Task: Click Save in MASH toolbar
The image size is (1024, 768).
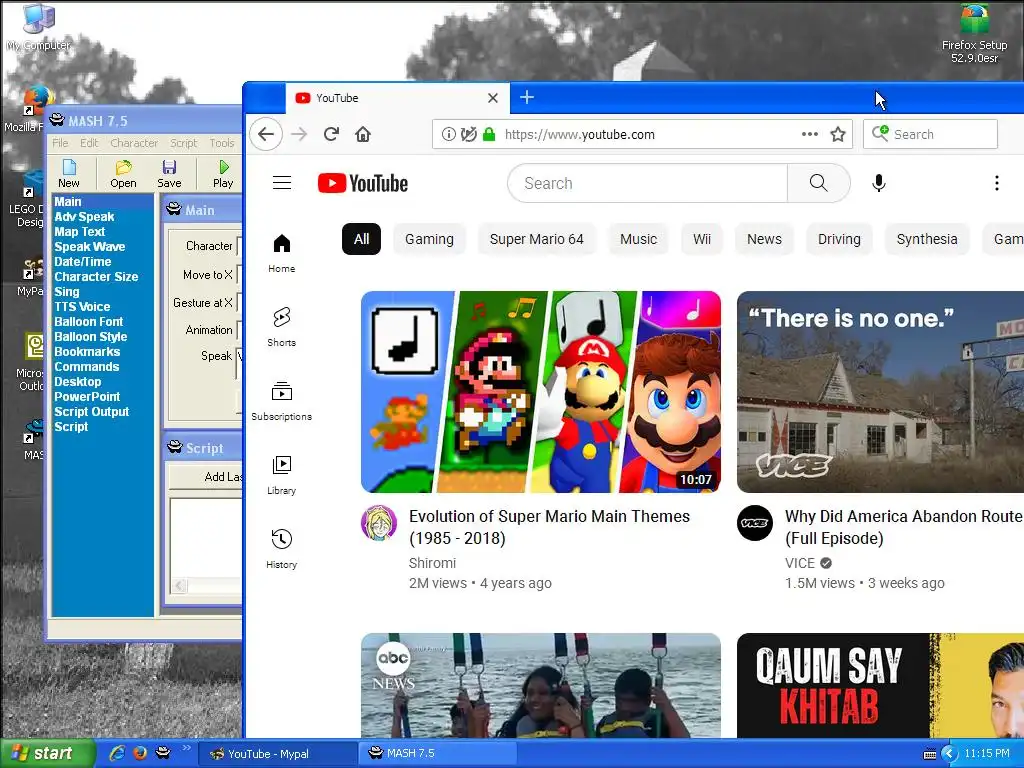Action: (169, 174)
